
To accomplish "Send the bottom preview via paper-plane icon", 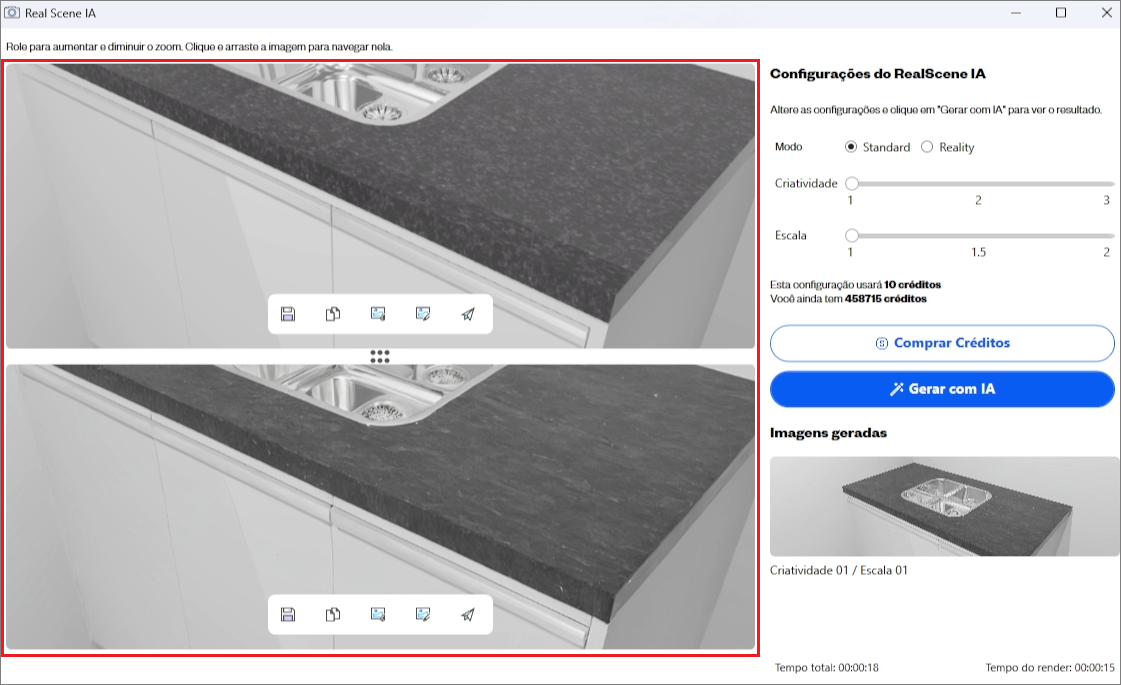I will (468, 614).
